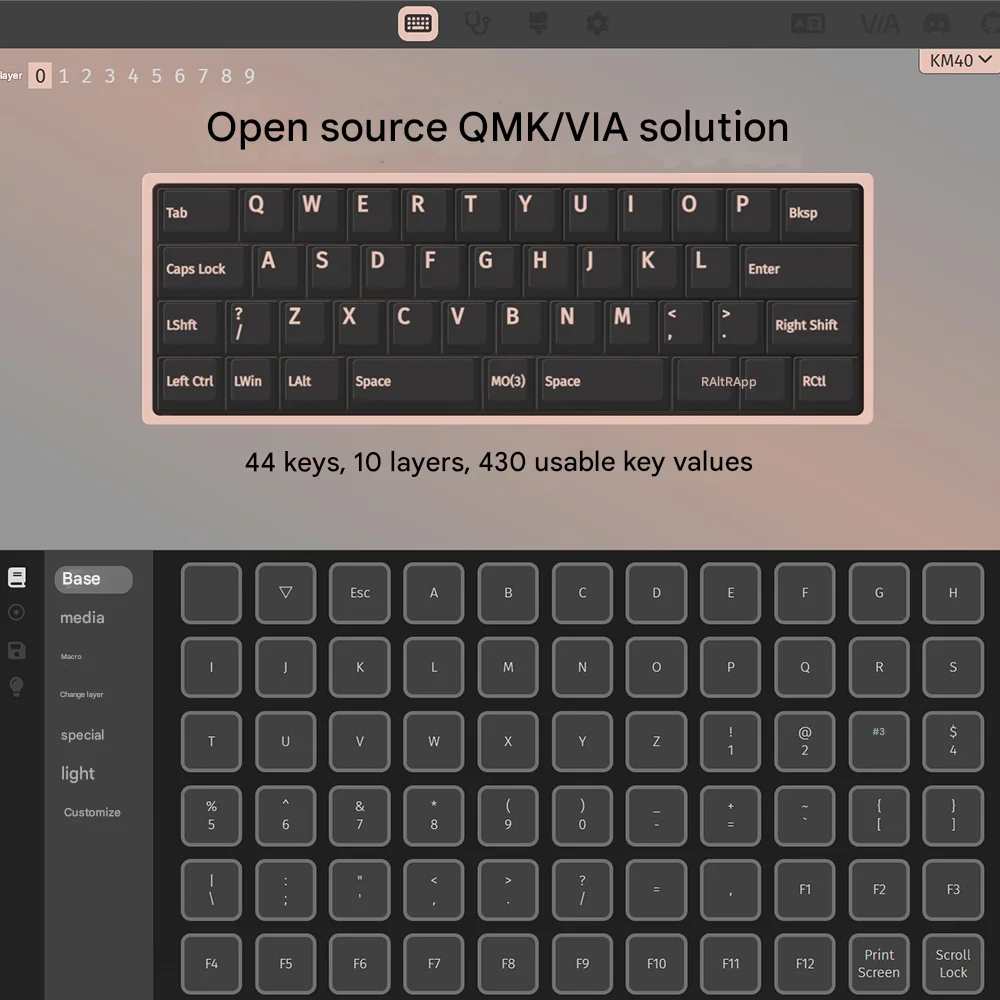
Task: Choose the } ] bracket keycode
Action: coord(953,816)
